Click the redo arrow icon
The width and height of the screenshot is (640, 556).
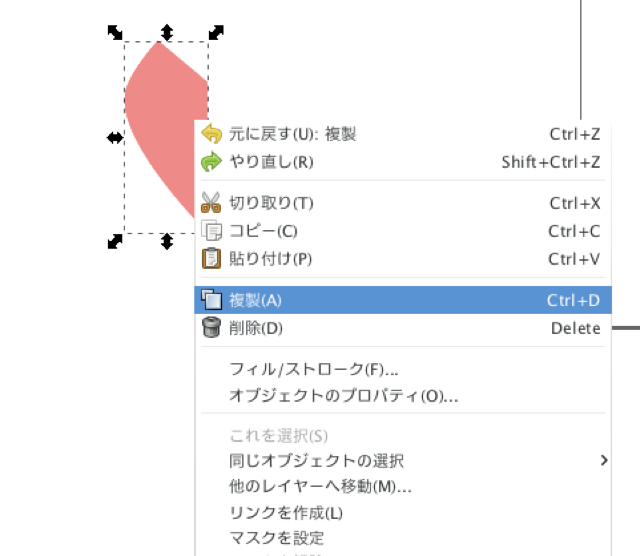click(211, 162)
